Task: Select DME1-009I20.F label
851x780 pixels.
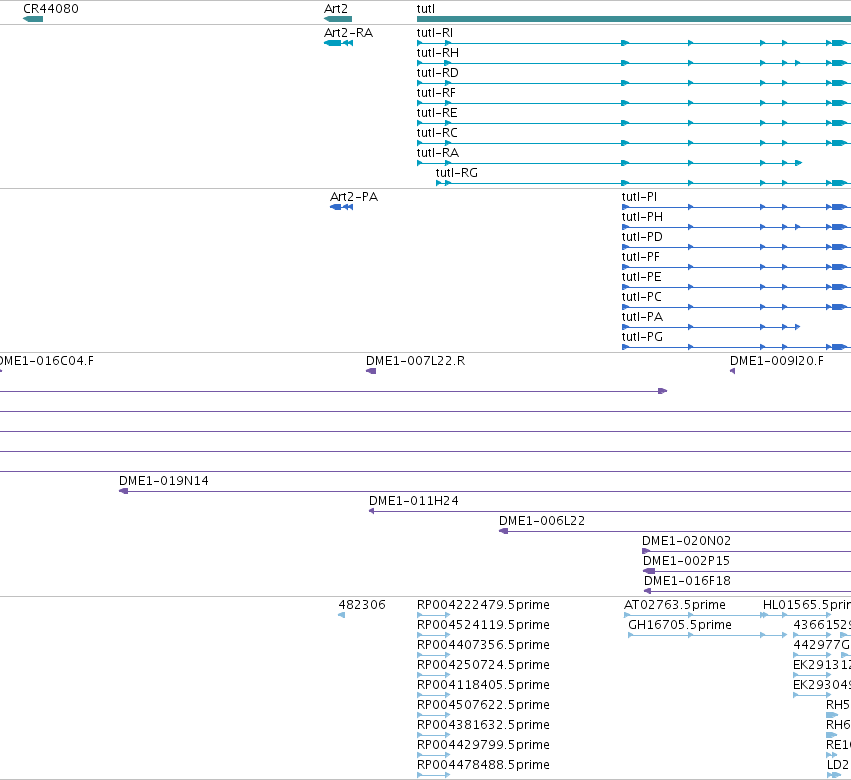Action: (x=777, y=361)
